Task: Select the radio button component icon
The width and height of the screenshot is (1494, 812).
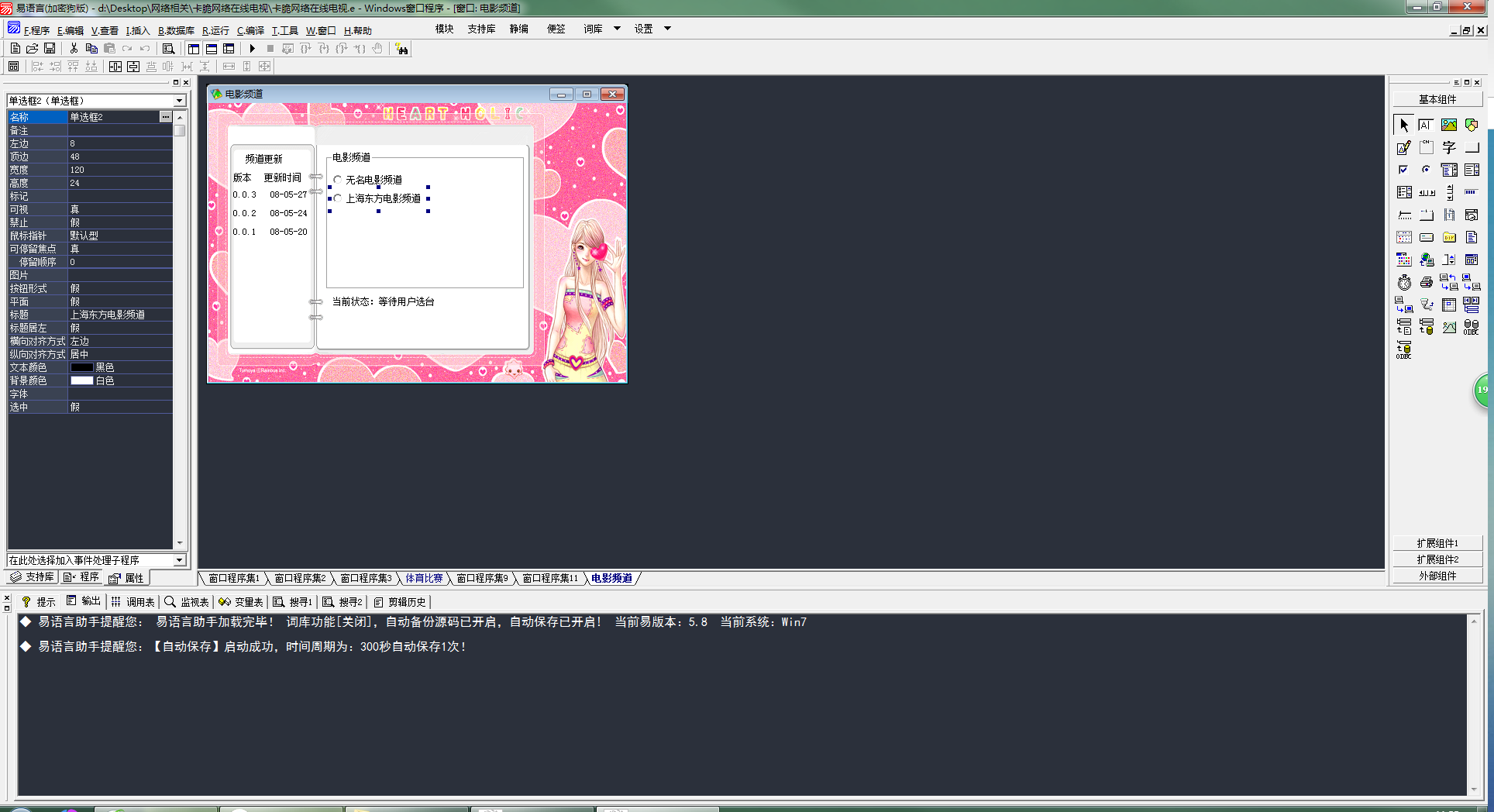Action: [1426, 170]
